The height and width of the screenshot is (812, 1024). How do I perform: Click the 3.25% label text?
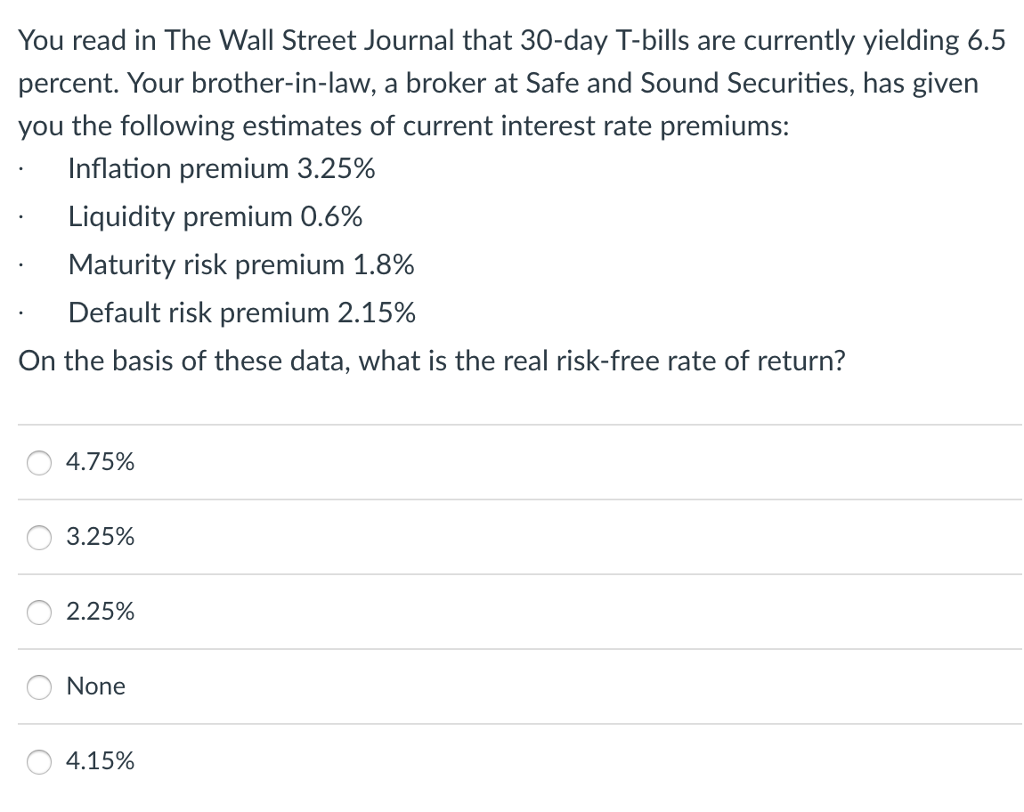[99, 537]
